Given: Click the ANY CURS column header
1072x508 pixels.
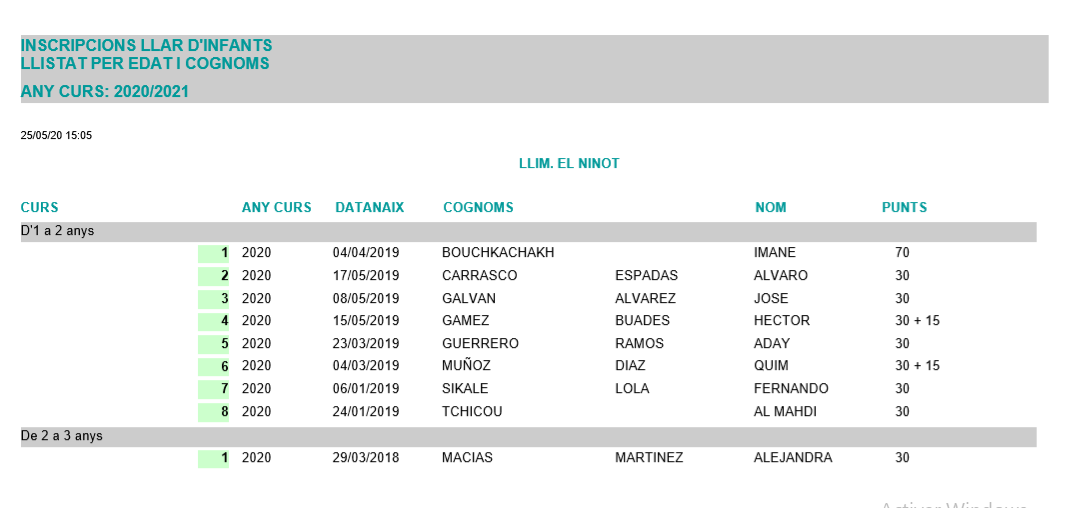Looking at the screenshot, I should coord(276,207).
